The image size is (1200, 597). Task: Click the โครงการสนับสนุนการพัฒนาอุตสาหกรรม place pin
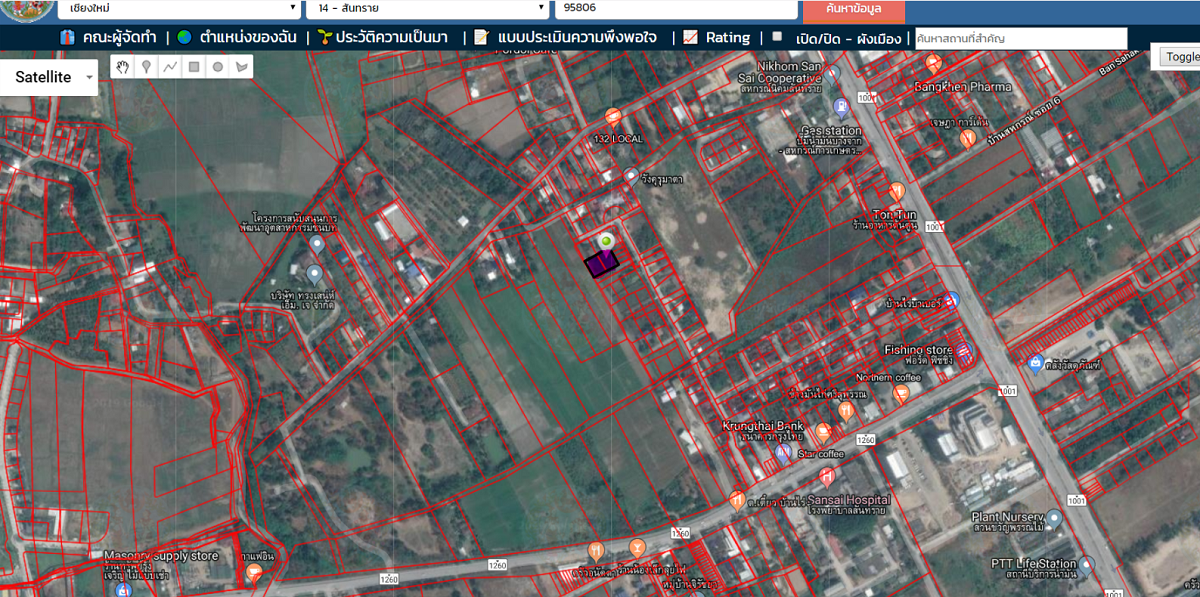[317, 244]
